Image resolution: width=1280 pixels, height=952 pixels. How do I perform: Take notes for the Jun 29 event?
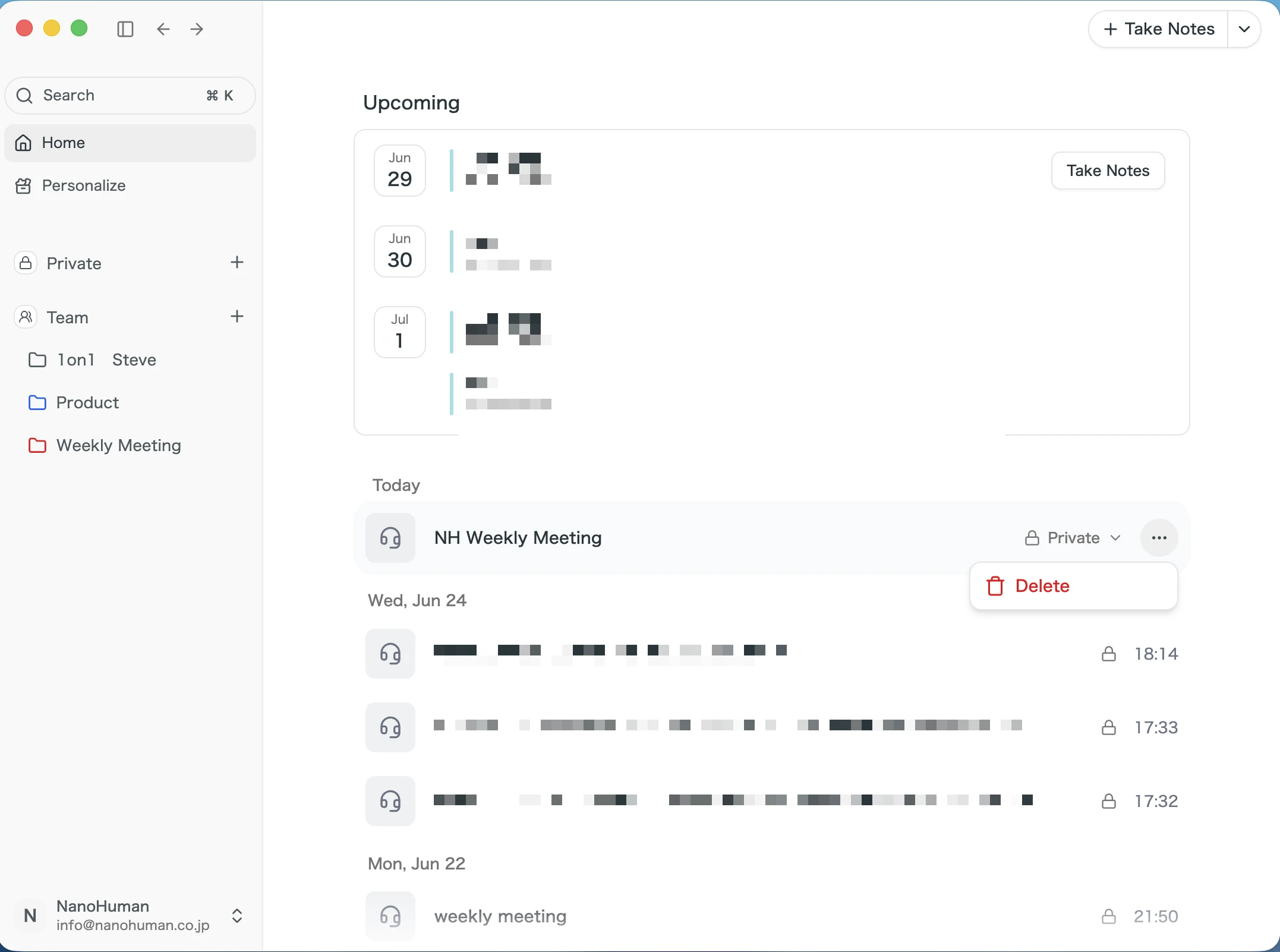1108,171
